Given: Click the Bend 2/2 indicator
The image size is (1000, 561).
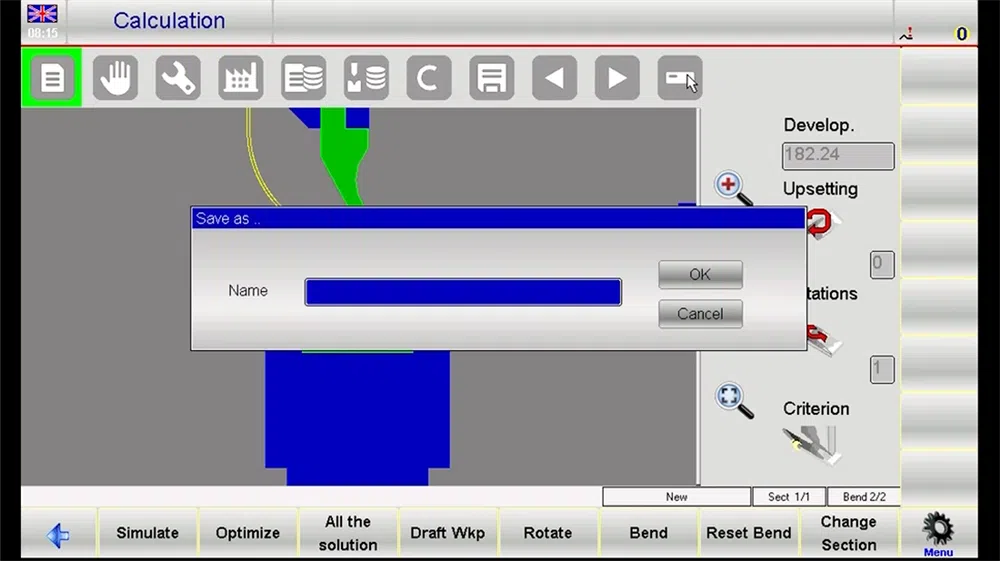Looking at the screenshot, I should [x=864, y=497].
